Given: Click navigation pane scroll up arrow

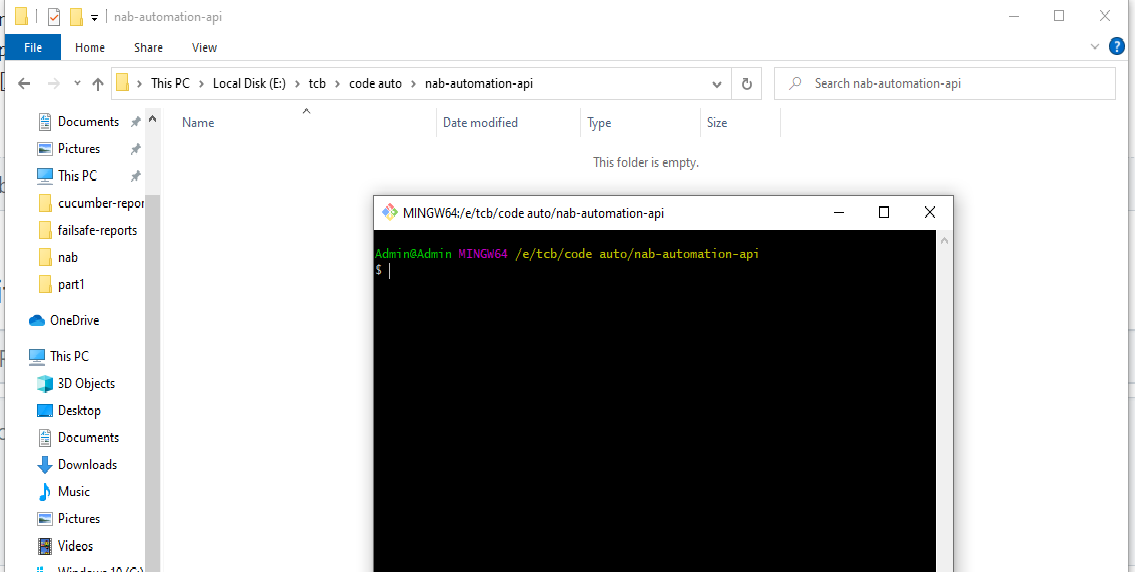Looking at the screenshot, I should pyautogui.click(x=152, y=119).
